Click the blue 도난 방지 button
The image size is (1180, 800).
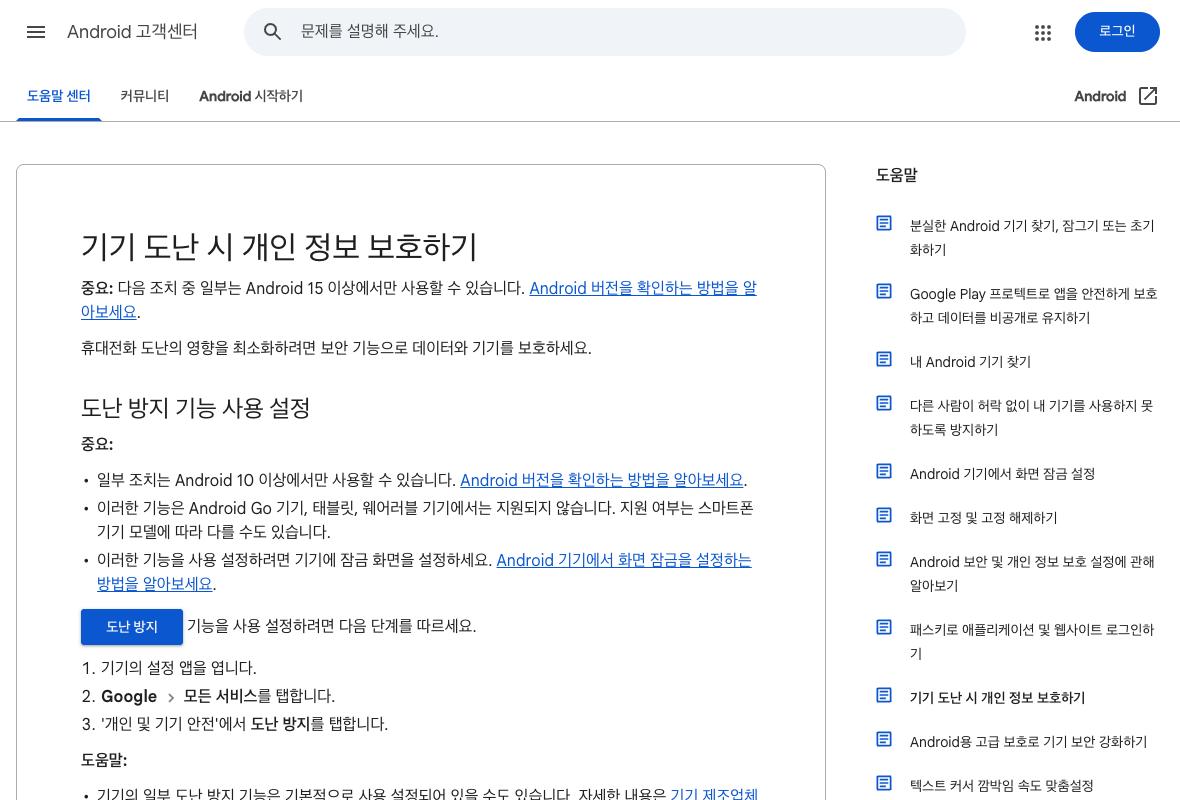132,627
